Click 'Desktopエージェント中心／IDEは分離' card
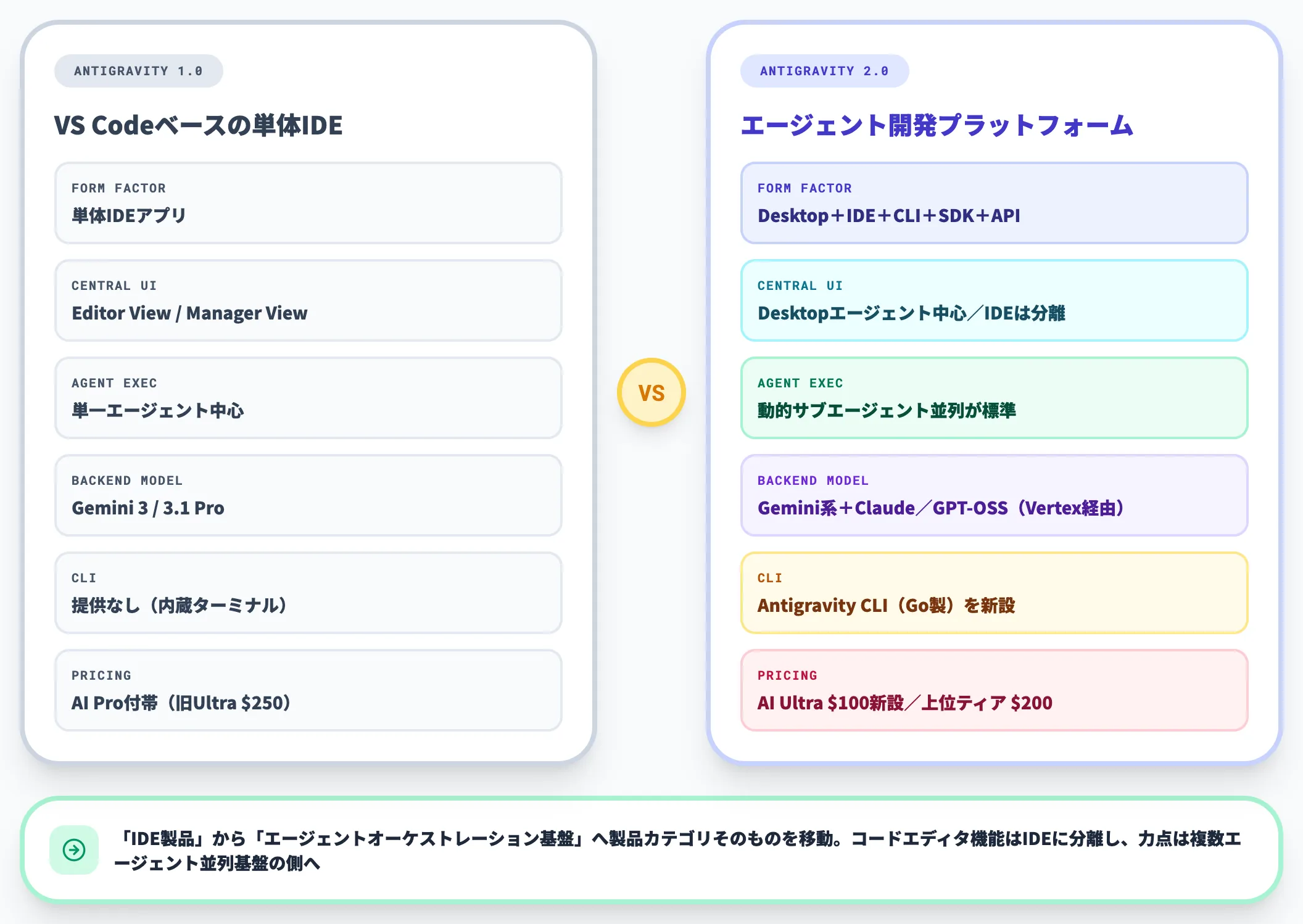 [995, 300]
